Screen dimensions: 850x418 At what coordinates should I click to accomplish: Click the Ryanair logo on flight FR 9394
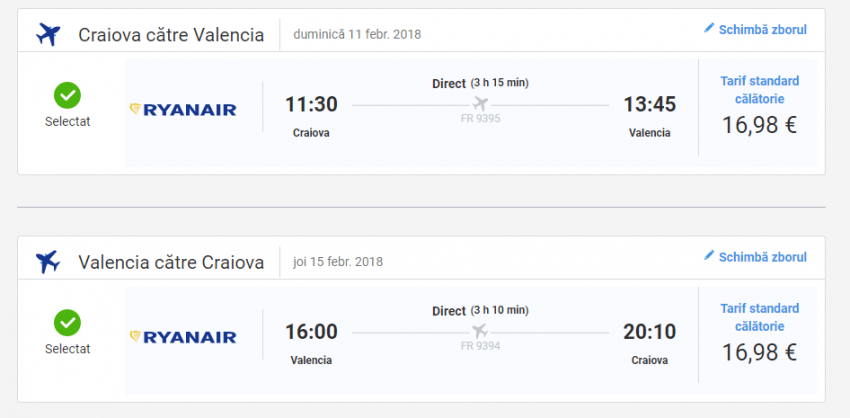tap(184, 337)
